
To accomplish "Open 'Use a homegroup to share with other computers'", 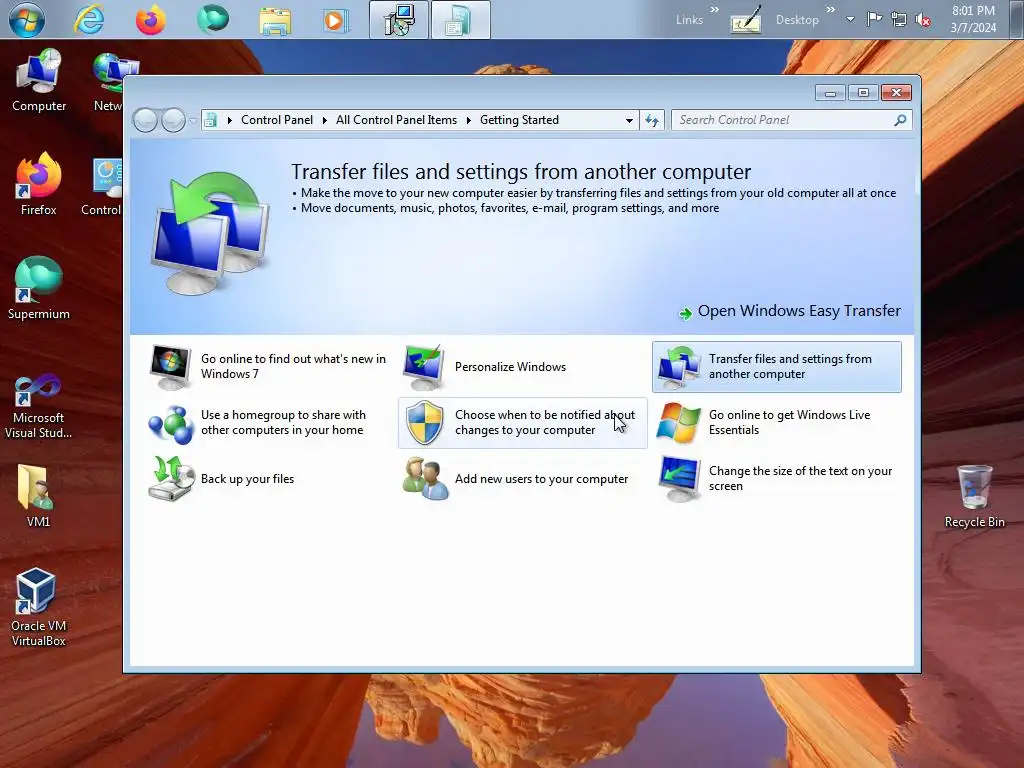I will [x=283, y=423].
